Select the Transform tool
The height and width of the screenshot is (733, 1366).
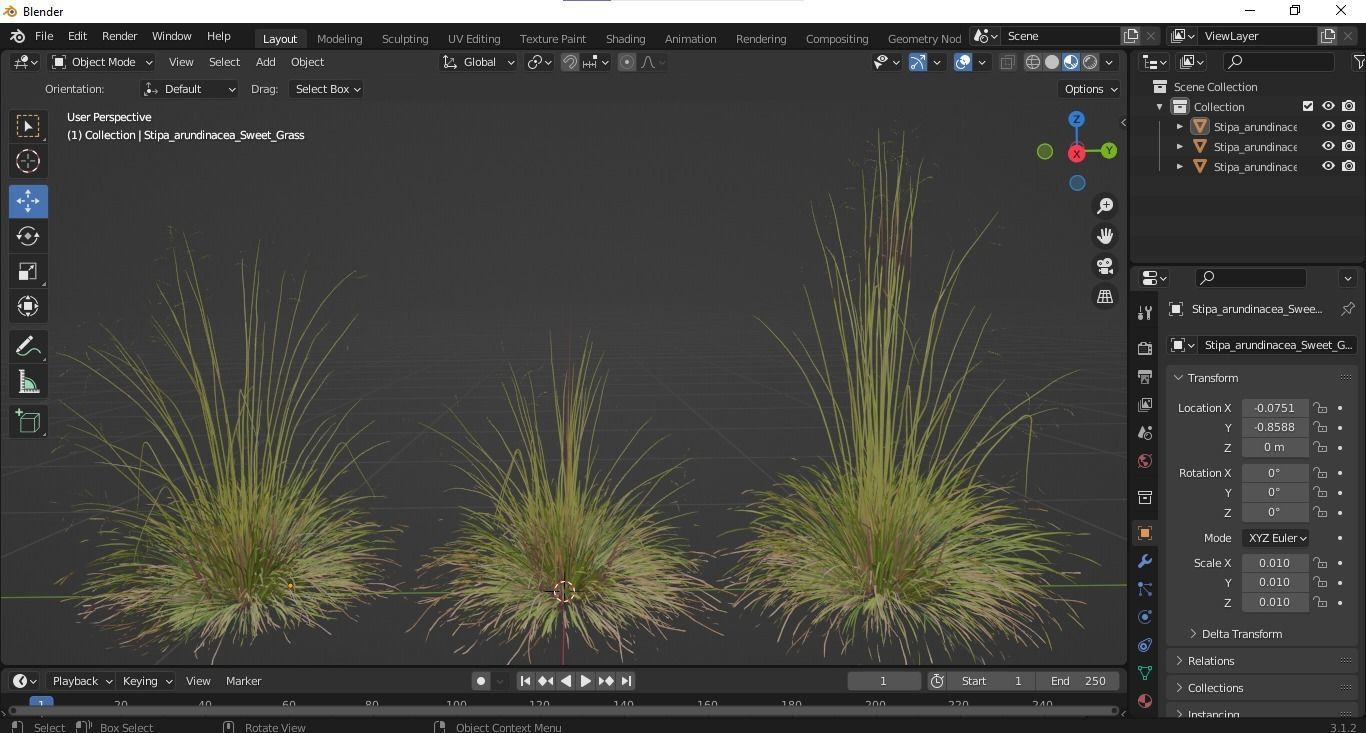pos(28,306)
